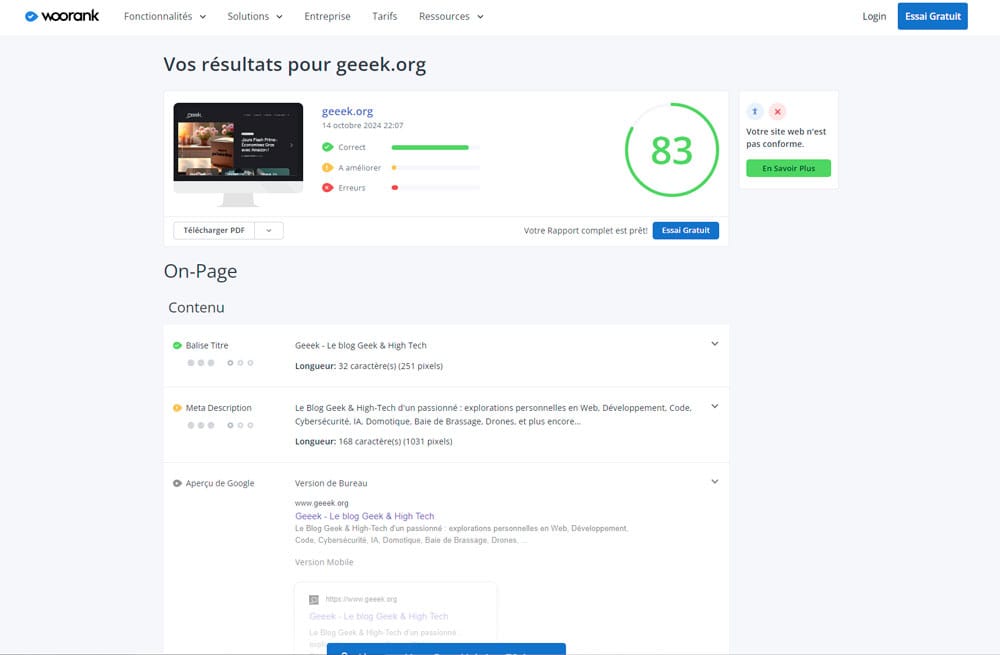Image resolution: width=1000 pixels, height=655 pixels.
Task: Click the "Longueur: 168 caractère(s)" text
Action: tap(374, 441)
